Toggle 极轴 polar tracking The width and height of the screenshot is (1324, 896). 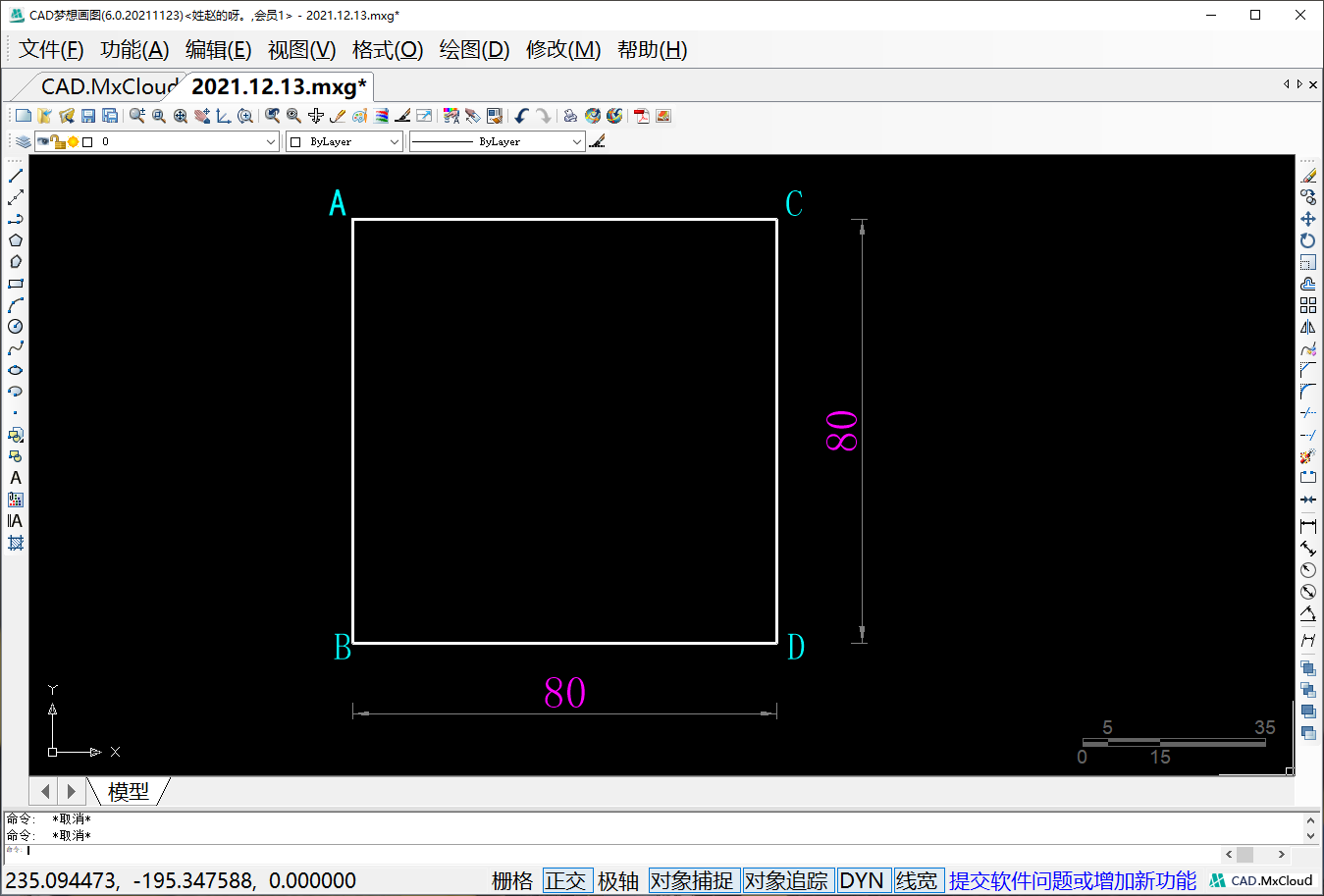pos(618,881)
